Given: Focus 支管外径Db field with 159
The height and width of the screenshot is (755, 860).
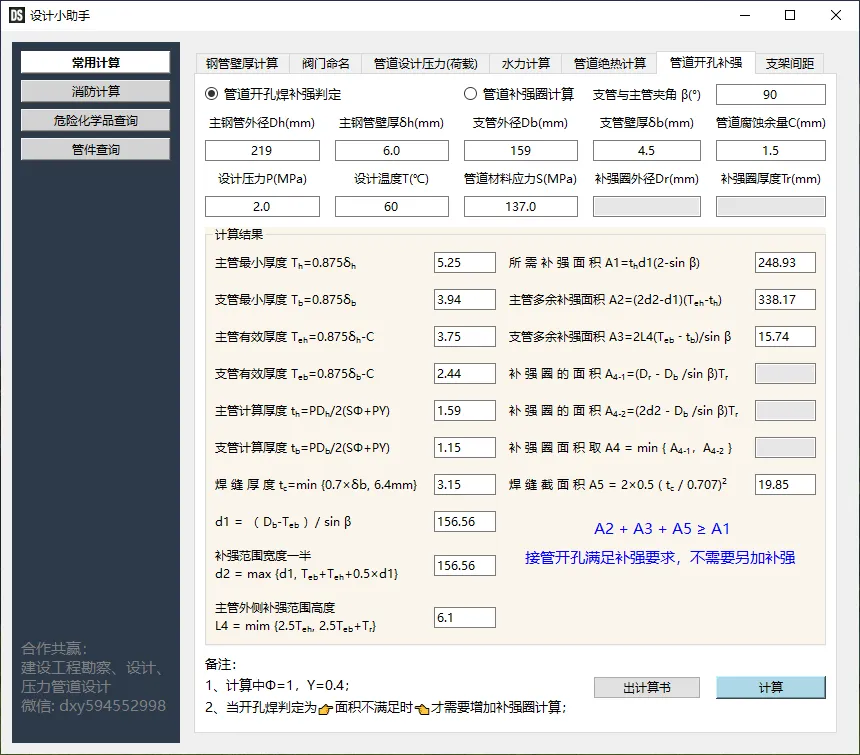Looking at the screenshot, I should pyautogui.click(x=520, y=150).
